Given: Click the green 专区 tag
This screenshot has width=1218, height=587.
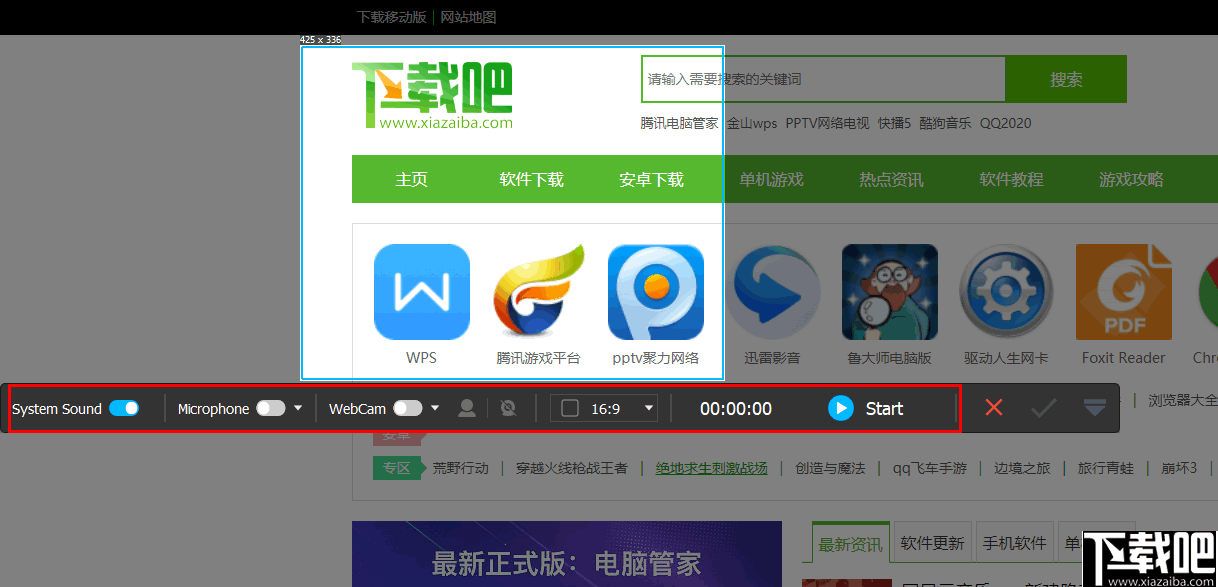Looking at the screenshot, I should coord(397,467).
